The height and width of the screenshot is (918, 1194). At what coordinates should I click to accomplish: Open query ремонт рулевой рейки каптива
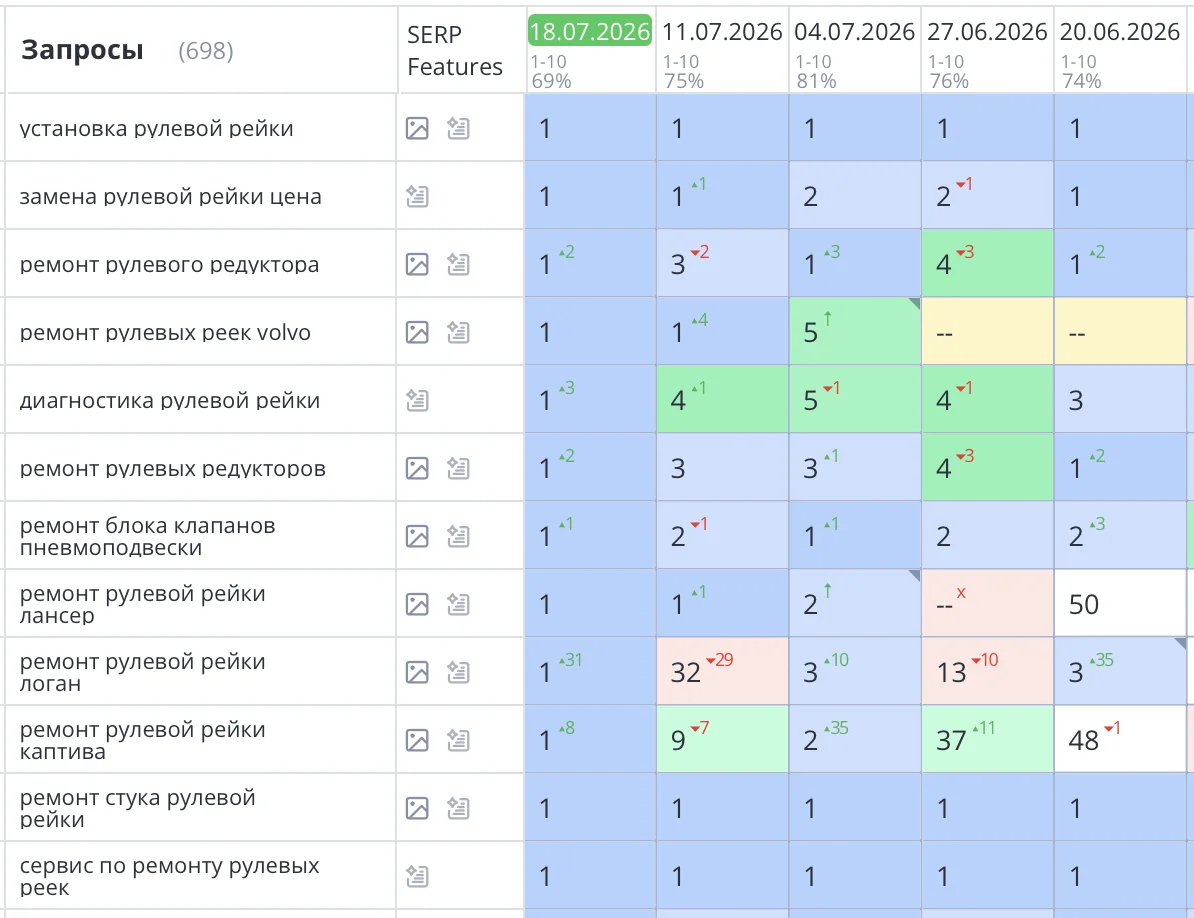click(x=142, y=740)
